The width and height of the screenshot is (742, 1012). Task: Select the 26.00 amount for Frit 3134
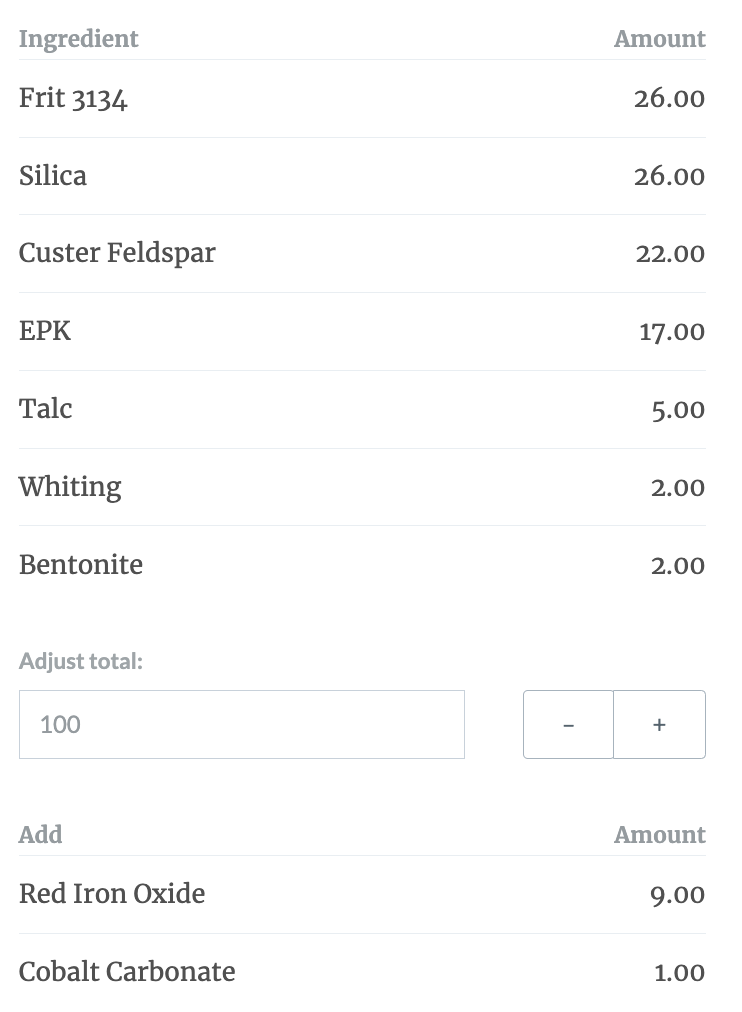669,99
